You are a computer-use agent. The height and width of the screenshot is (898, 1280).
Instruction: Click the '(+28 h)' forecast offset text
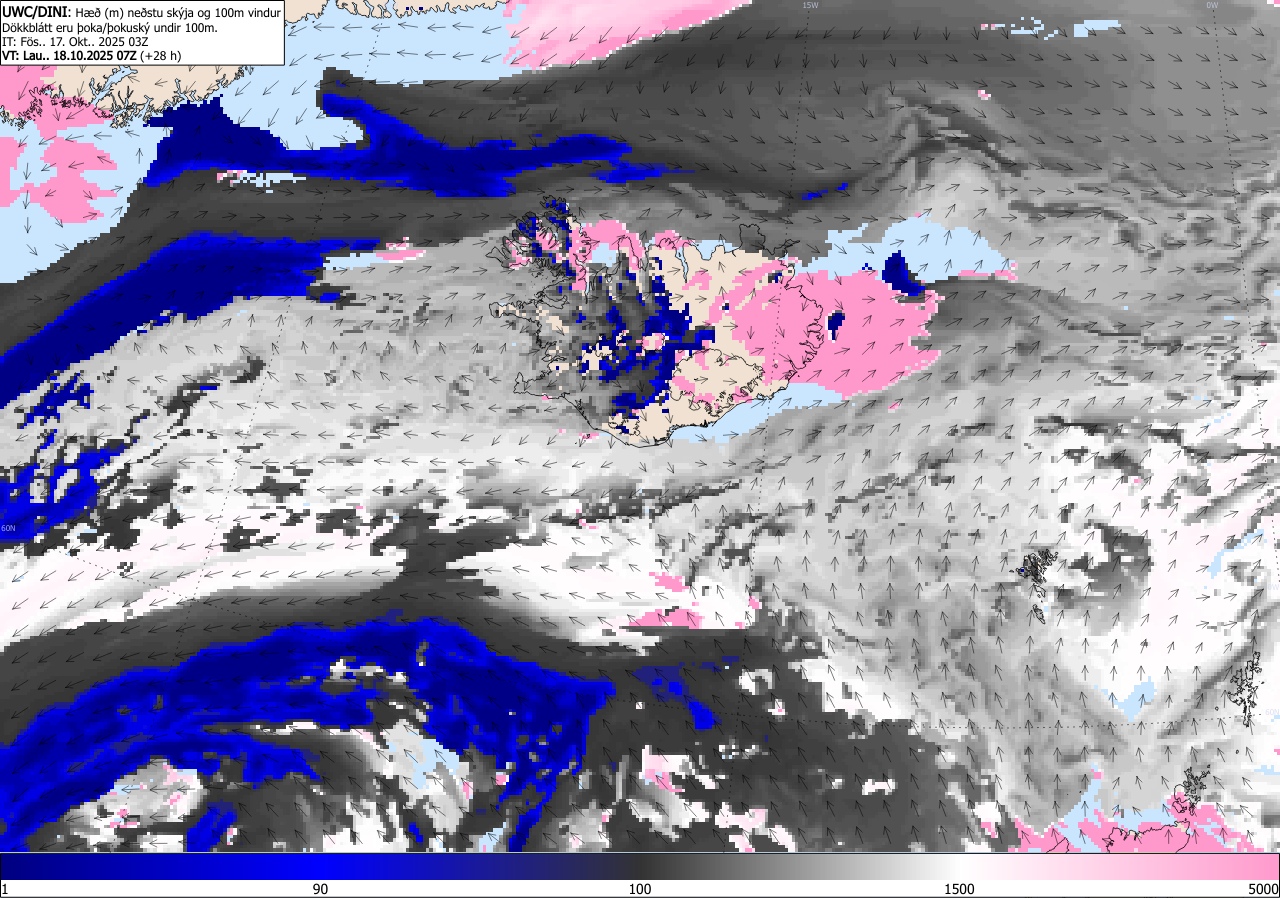161,57
